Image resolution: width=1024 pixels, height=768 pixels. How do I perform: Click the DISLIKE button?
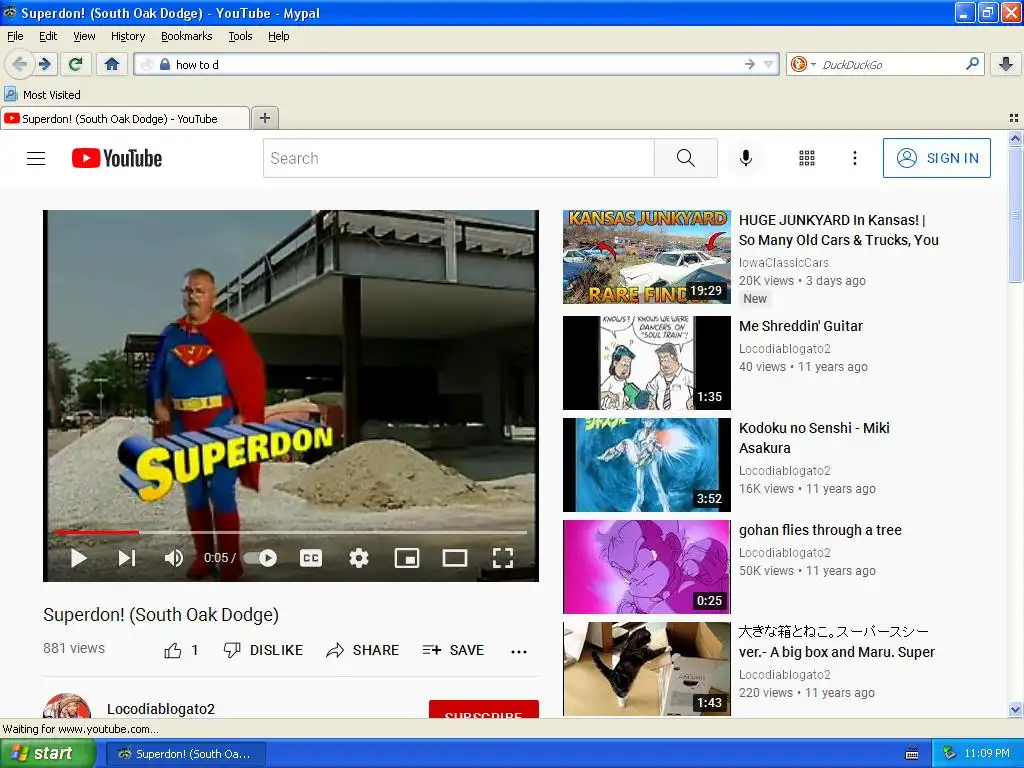[263, 650]
